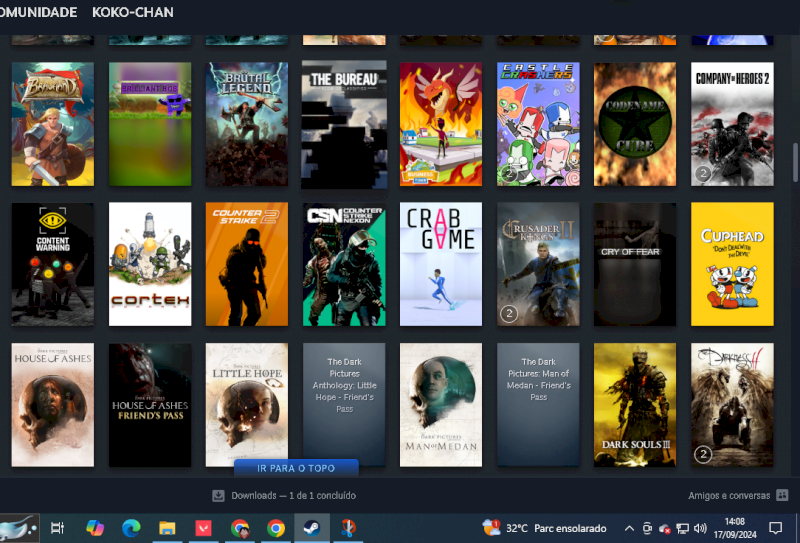The width and height of the screenshot is (800, 543).
Task: Open the KOKO-CHAN profile tab
Action: [x=132, y=13]
